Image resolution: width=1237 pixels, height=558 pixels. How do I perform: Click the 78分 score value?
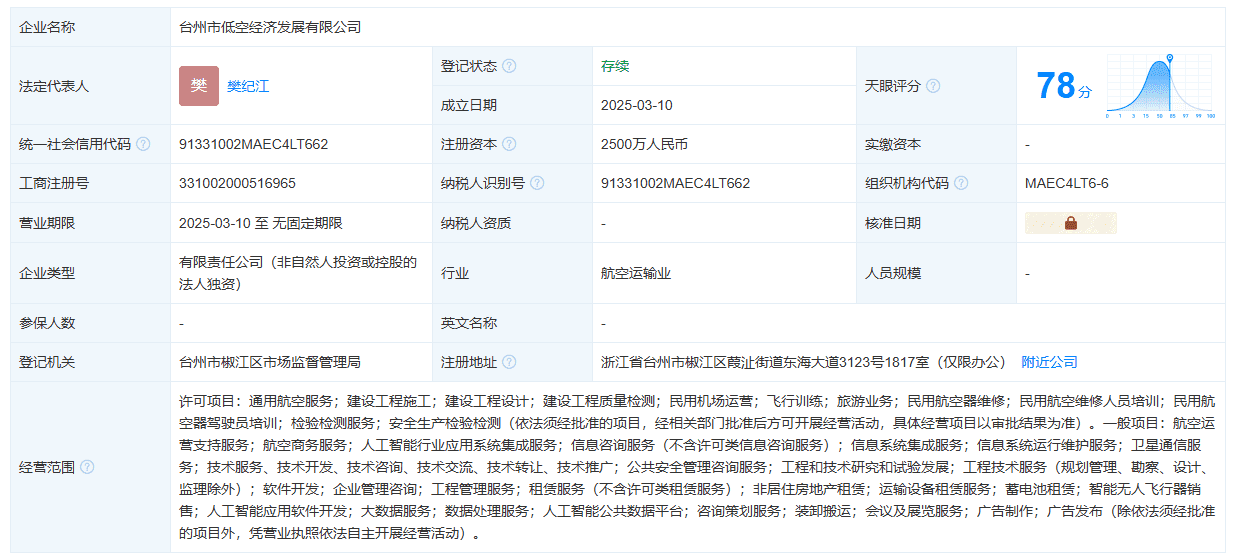pyautogui.click(x=1064, y=86)
